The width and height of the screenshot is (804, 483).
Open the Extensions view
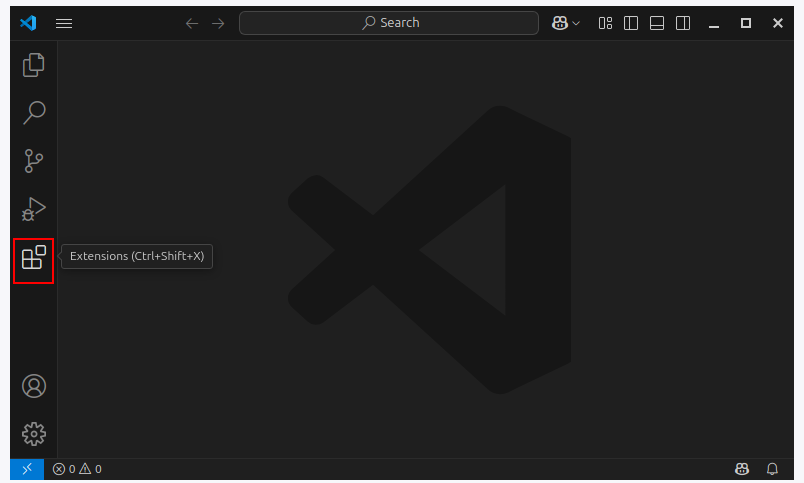click(x=34, y=257)
